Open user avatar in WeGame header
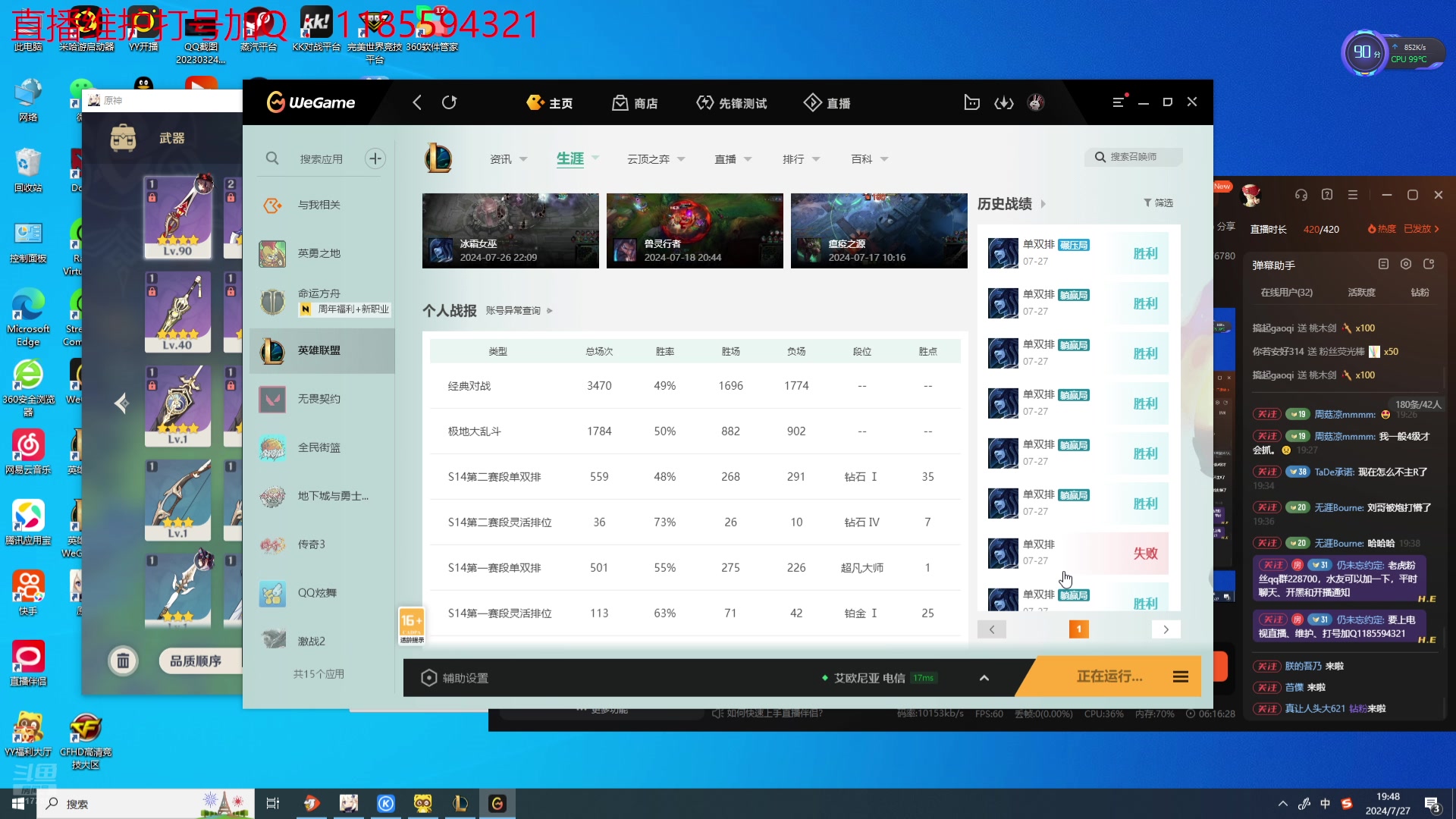This screenshot has width=1456, height=819. (1036, 102)
